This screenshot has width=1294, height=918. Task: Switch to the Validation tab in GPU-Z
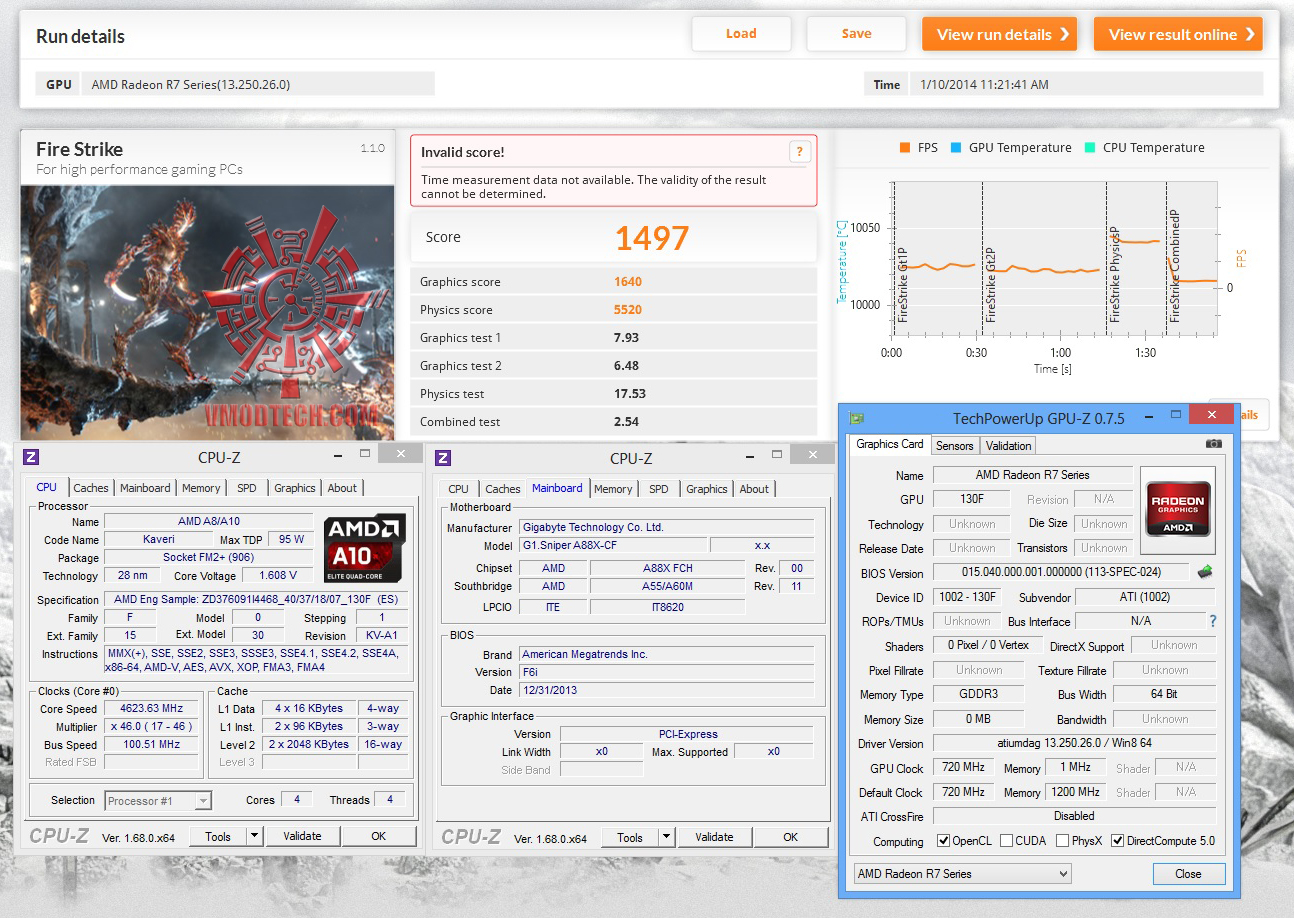1007,446
